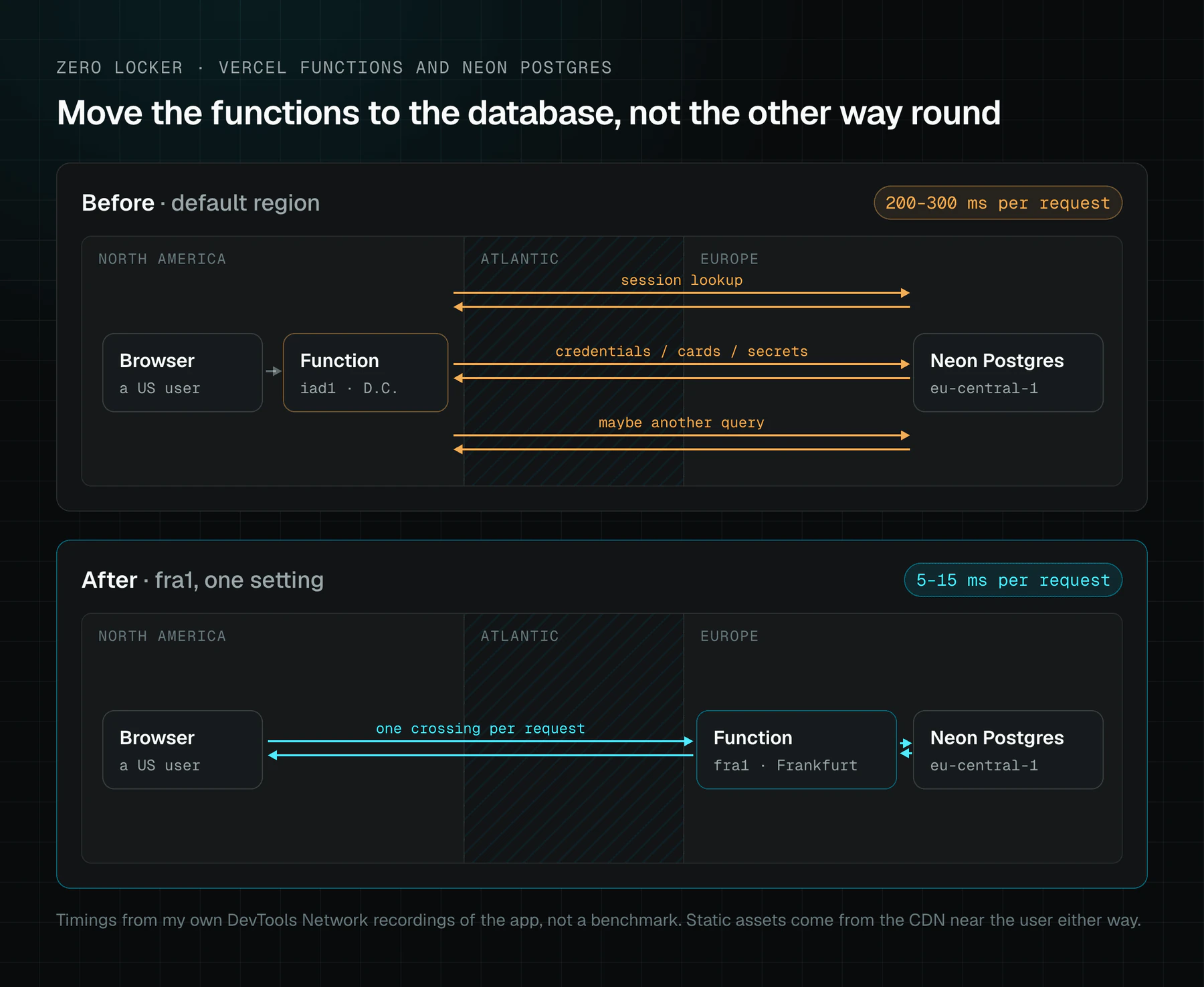Click the 'Before · default region' heading
The image size is (1204, 987).
pyautogui.click(x=201, y=203)
